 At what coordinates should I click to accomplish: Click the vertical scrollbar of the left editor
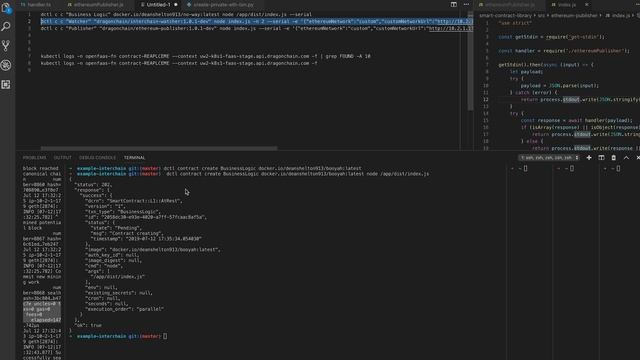(x=470, y=61)
